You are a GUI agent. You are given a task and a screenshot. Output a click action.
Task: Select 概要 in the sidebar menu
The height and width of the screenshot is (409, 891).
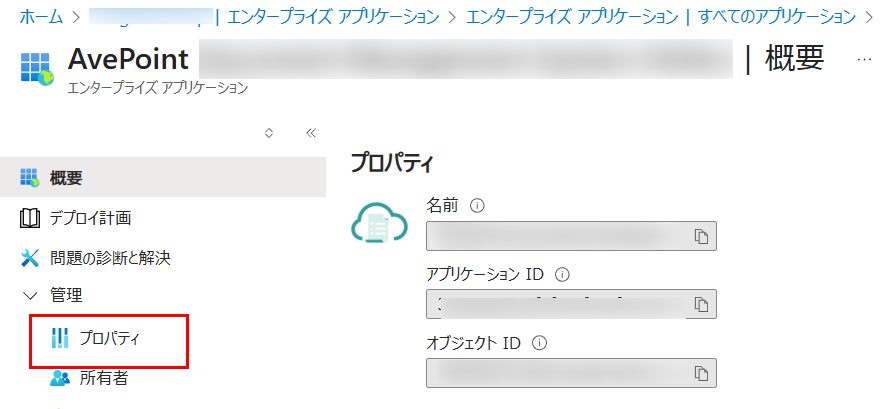click(x=163, y=177)
